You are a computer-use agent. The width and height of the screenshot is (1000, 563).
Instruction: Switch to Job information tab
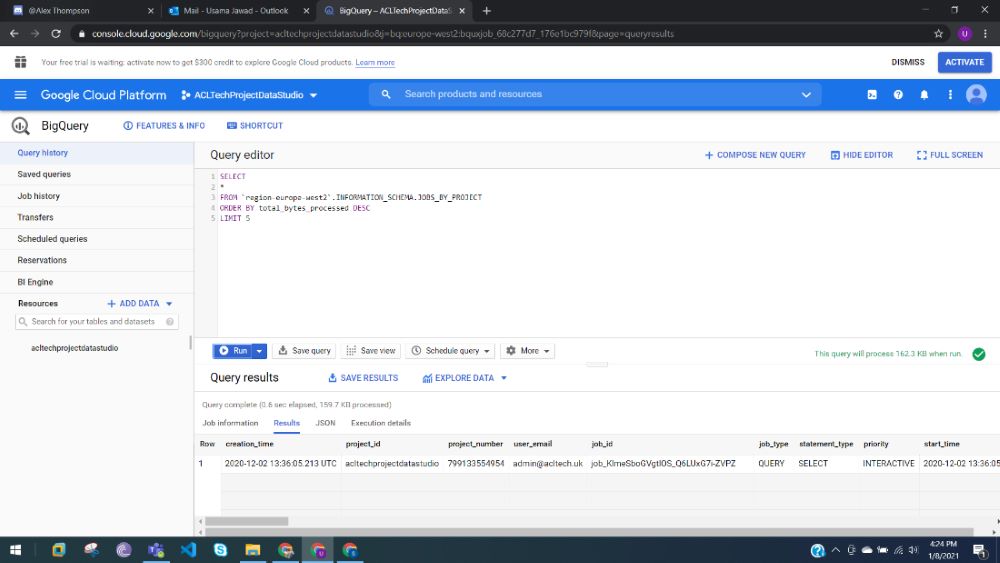(230, 423)
